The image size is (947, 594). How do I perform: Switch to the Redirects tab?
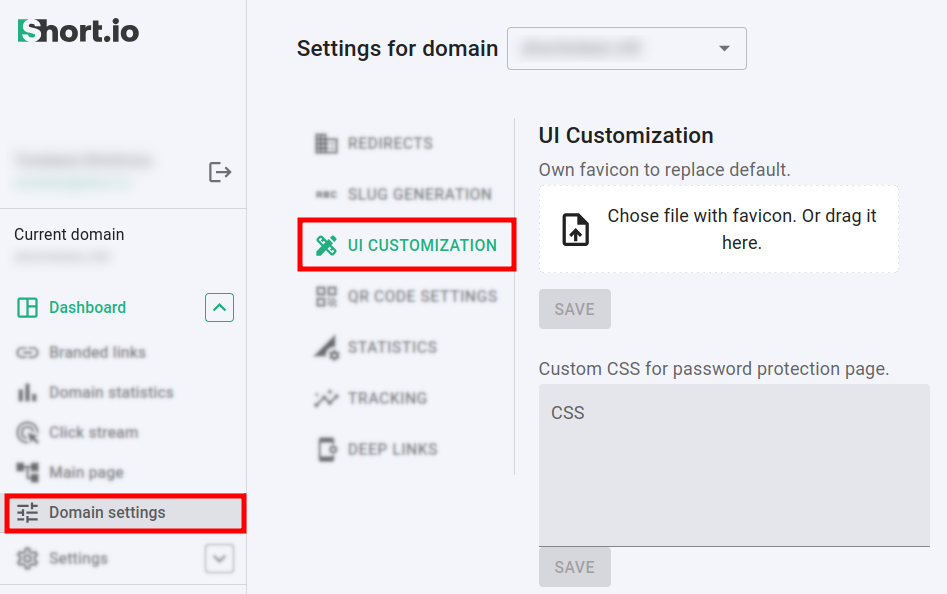[x=389, y=143]
